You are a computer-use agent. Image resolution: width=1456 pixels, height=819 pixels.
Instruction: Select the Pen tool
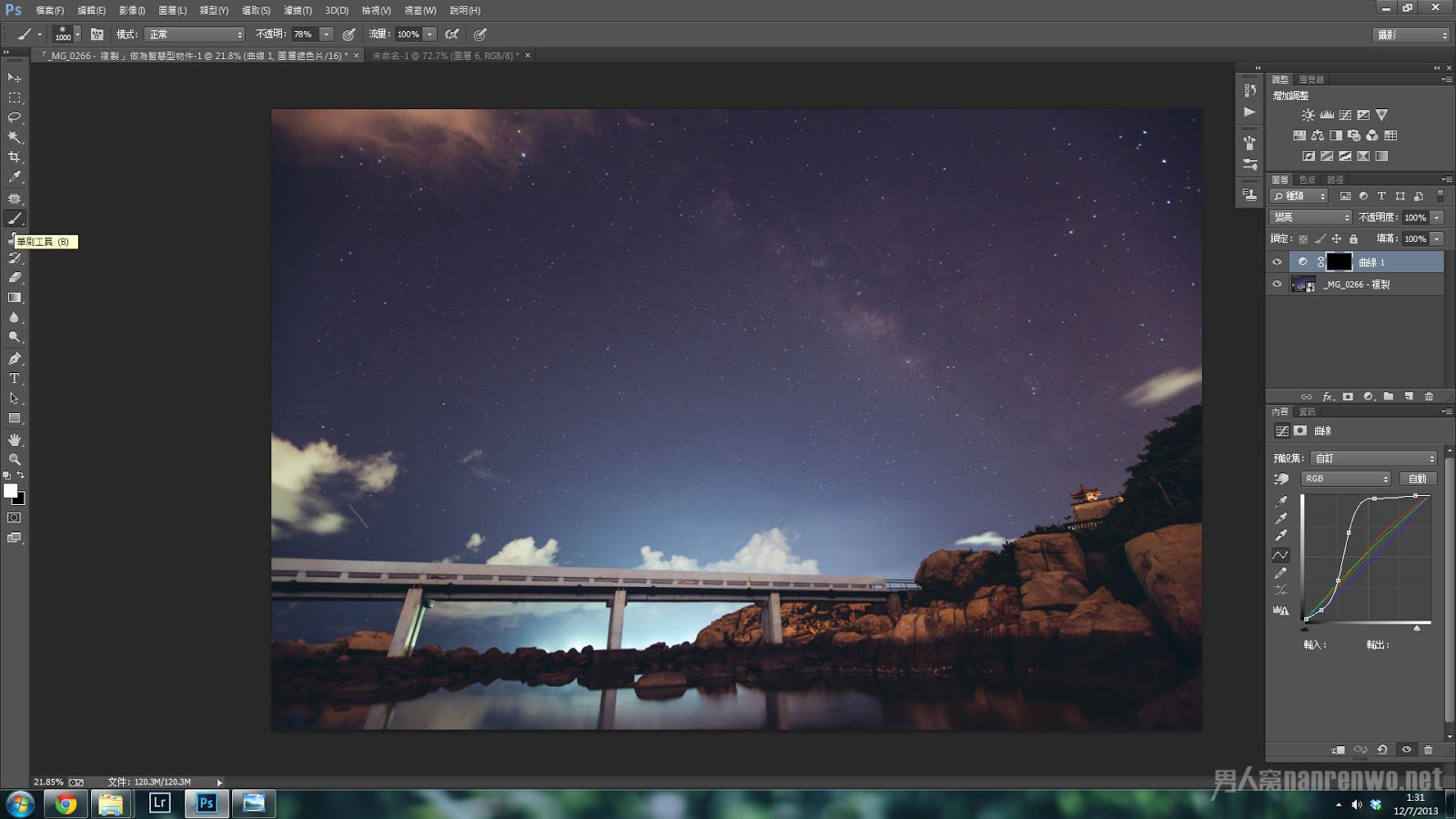(15, 359)
